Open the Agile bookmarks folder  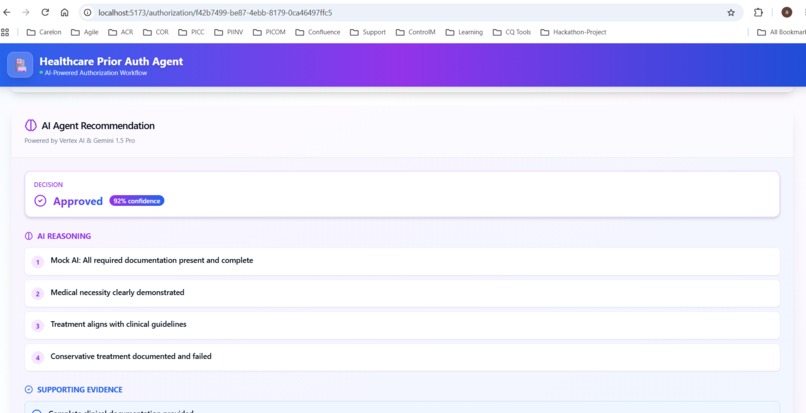click(84, 32)
